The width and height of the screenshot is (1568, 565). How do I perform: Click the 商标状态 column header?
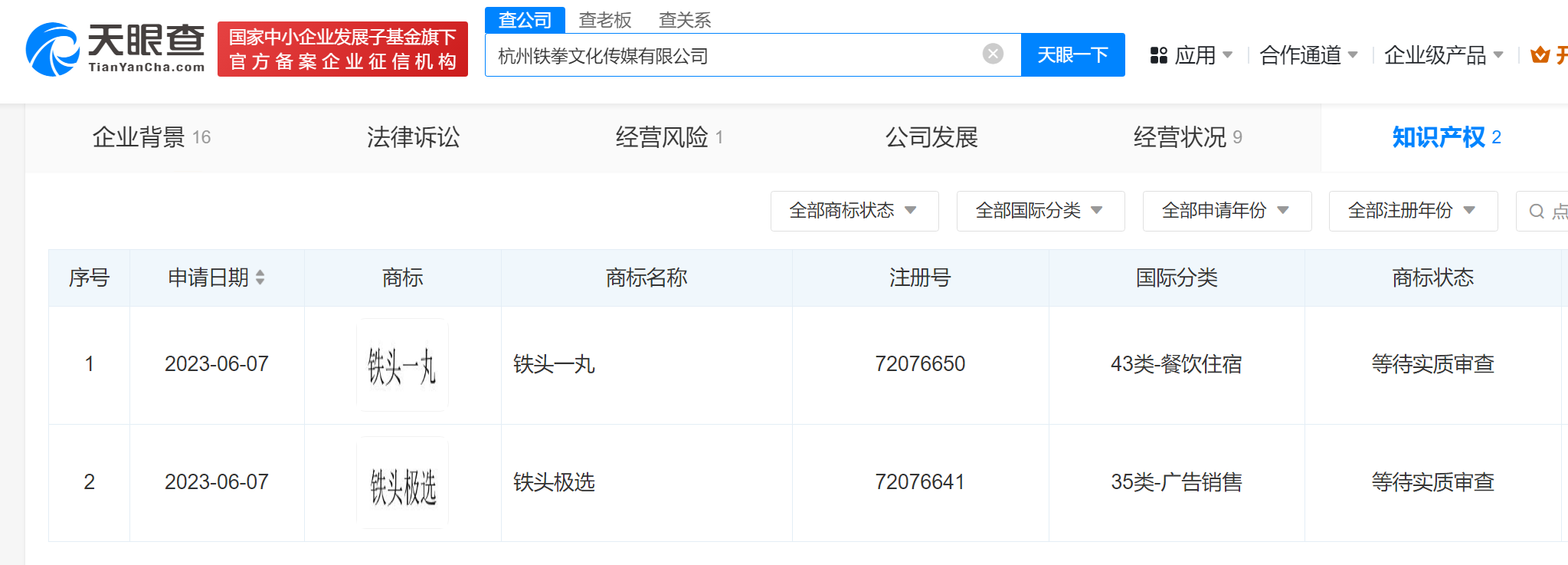pos(1432,278)
